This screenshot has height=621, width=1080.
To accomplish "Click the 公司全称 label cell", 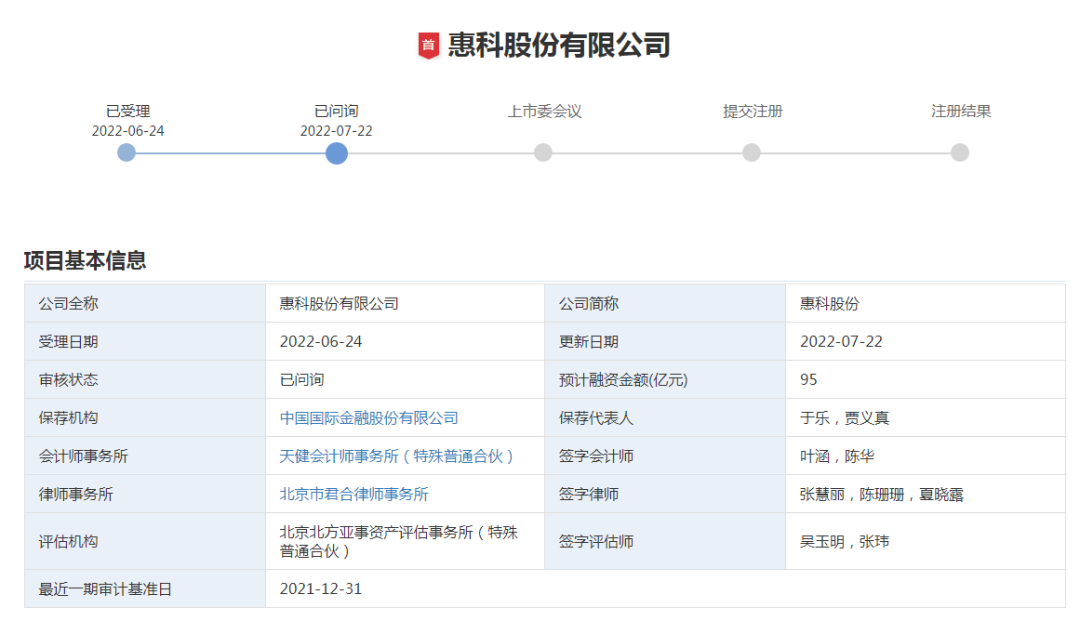I will (x=145, y=304).
